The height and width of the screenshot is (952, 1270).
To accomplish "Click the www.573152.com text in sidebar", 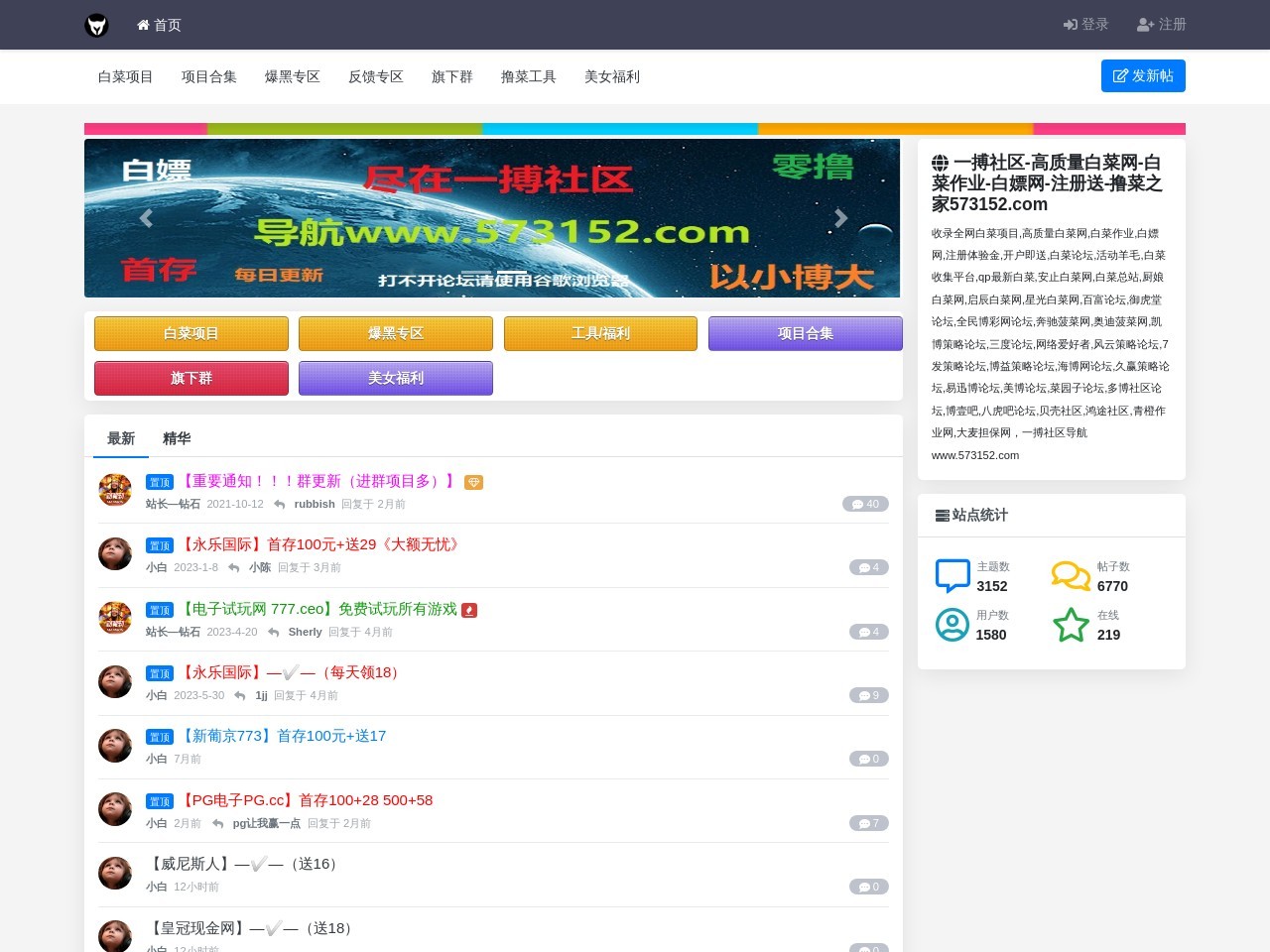I will pos(975,455).
